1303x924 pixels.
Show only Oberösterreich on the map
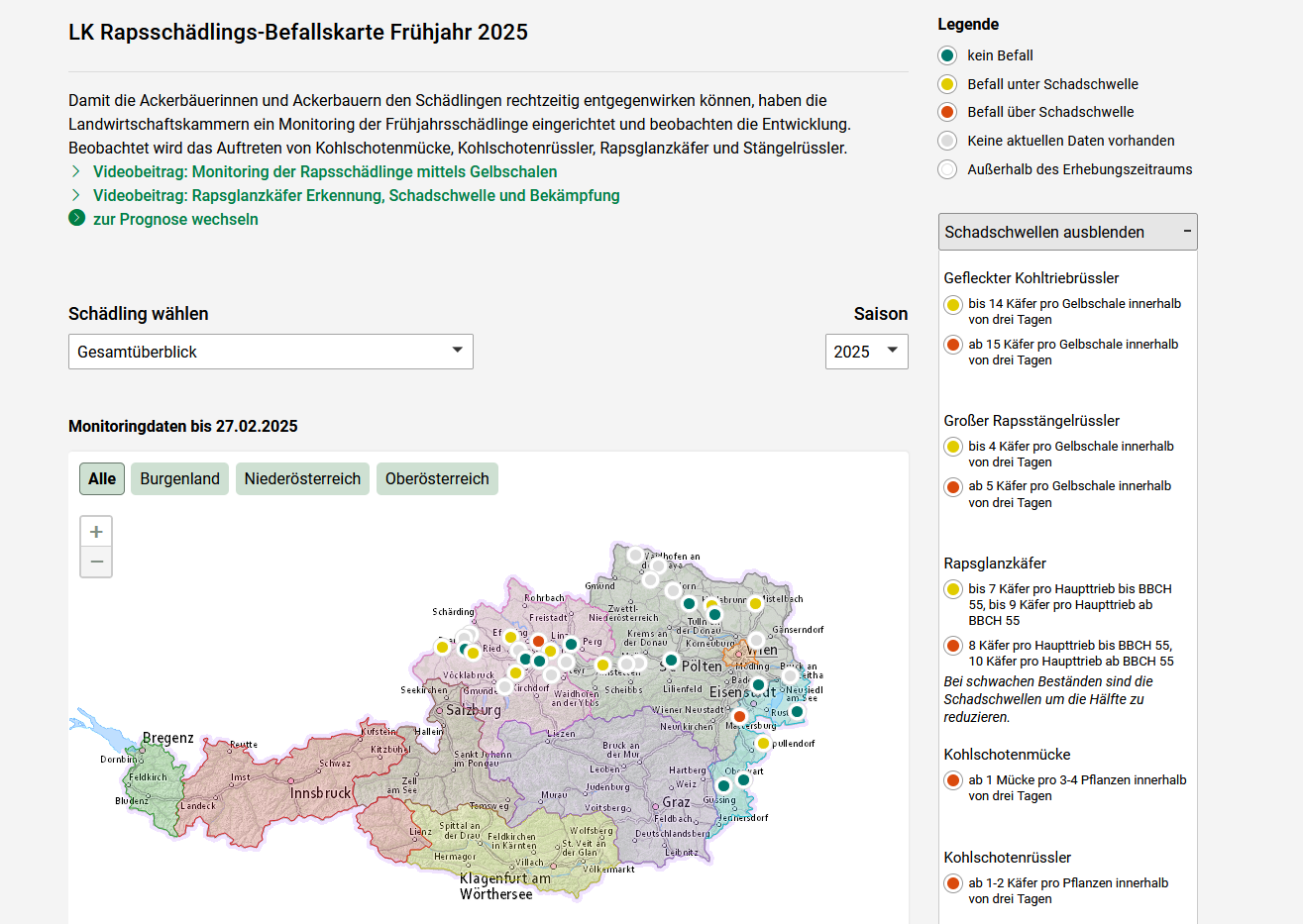coord(437,478)
